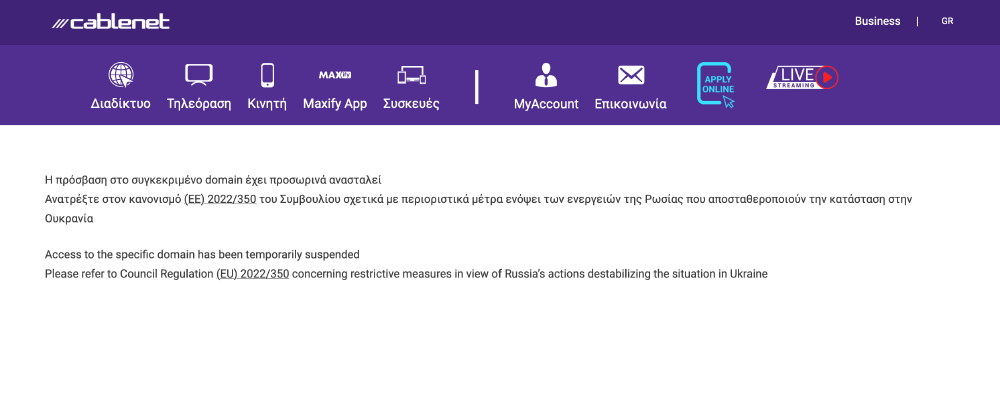Open the Τηλεόραση menu item
Viewport: 1000px width, 414px height.
pyautogui.click(x=199, y=104)
